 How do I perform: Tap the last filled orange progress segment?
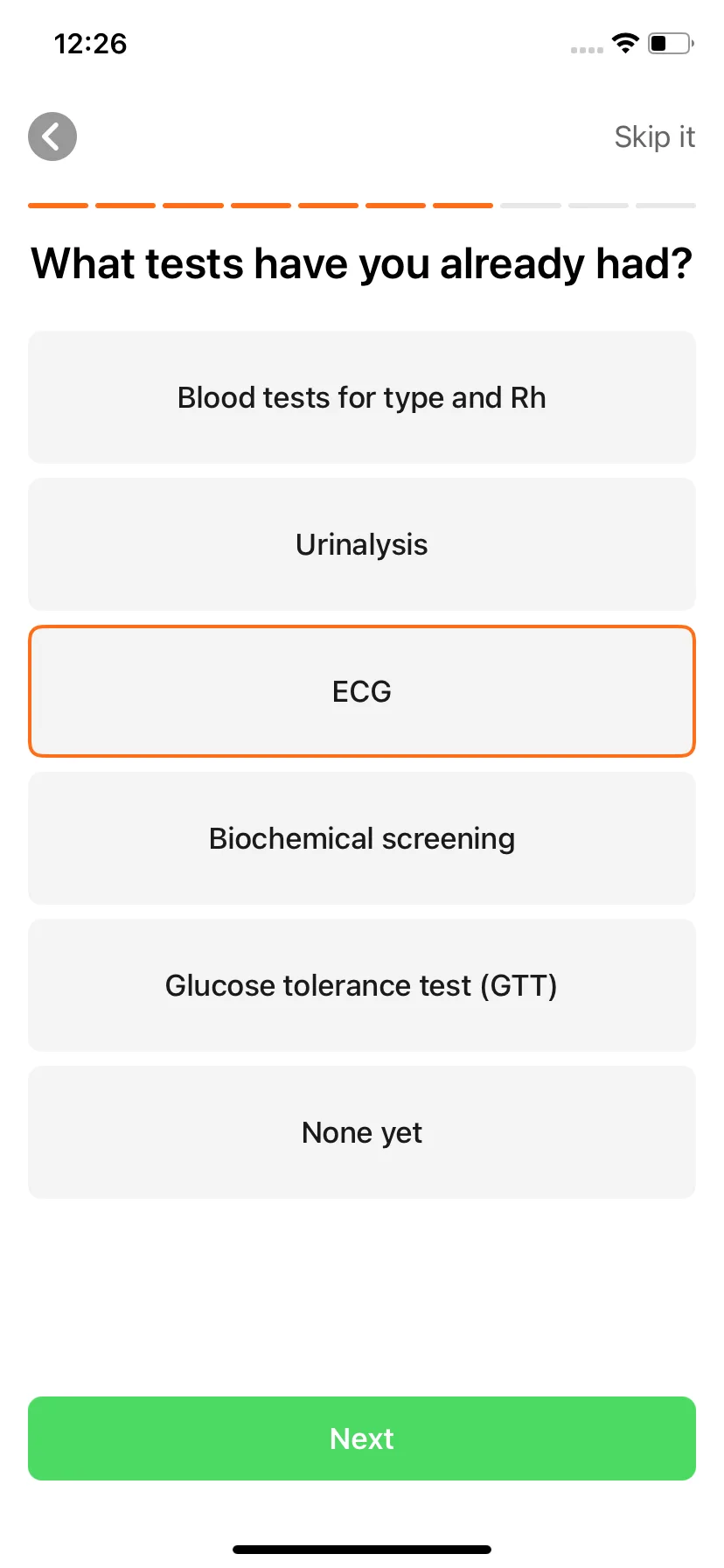pyautogui.click(x=463, y=206)
